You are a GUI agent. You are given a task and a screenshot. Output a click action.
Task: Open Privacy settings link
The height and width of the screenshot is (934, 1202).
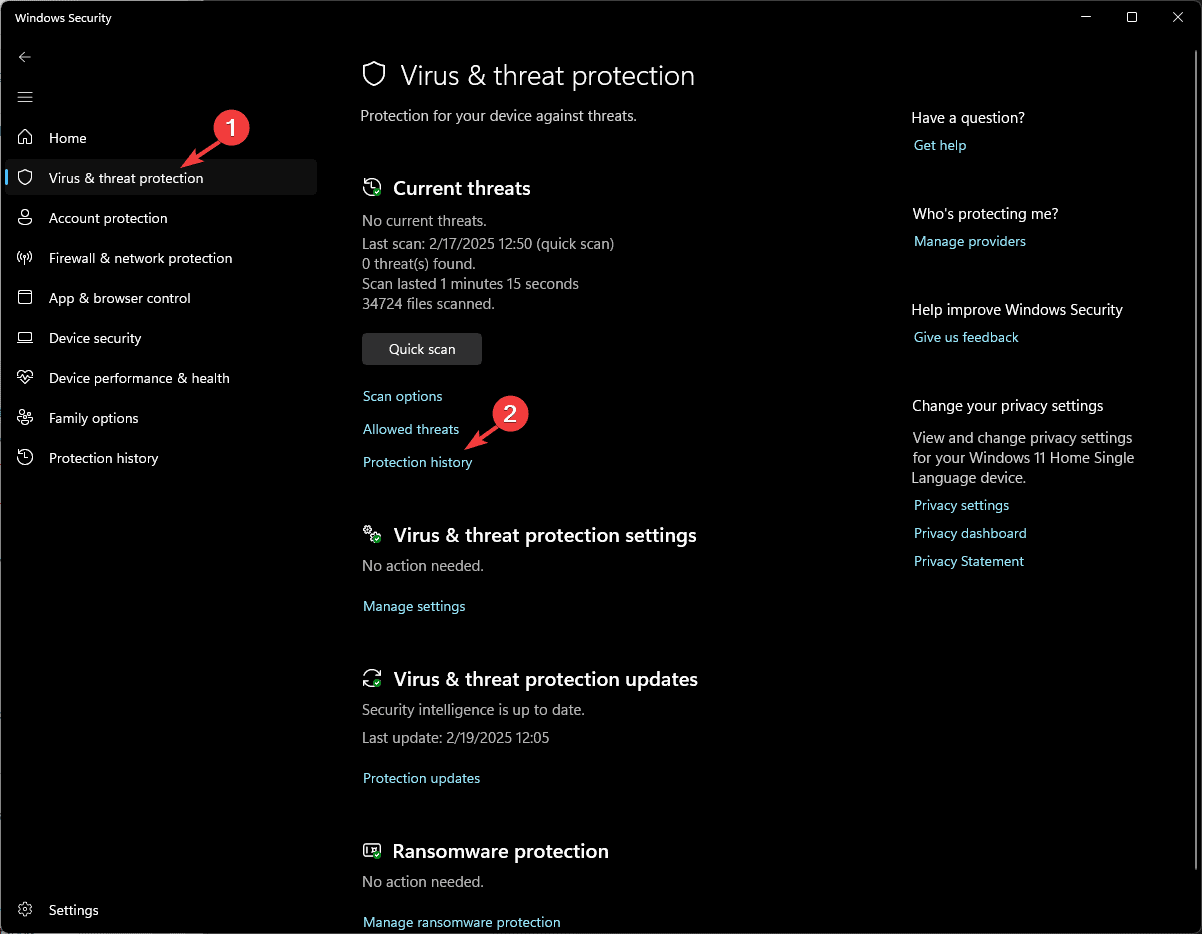pyautogui.click(x=961, y=505)
